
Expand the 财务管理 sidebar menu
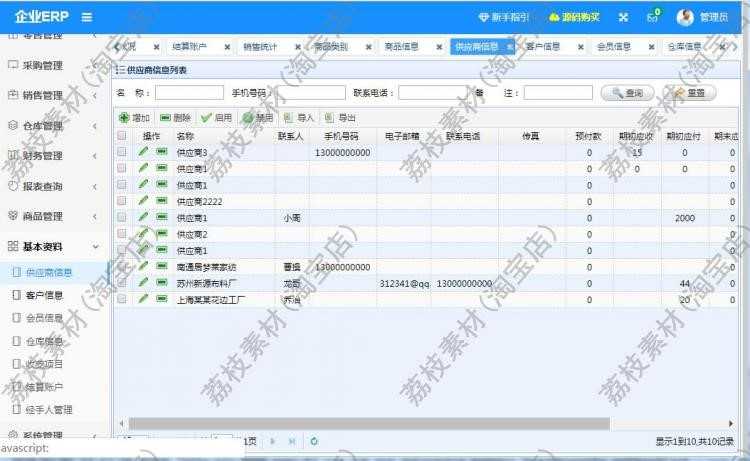click(54, 156)
